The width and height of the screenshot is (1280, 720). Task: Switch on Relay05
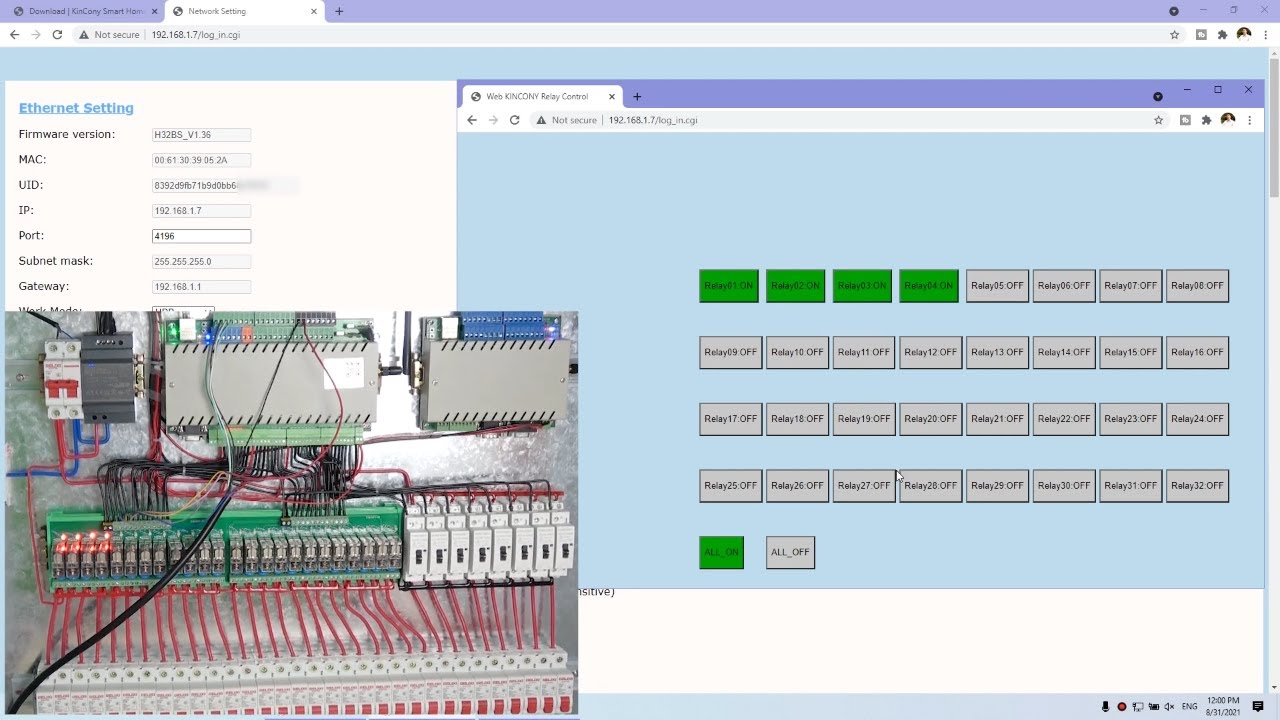click(997, 286)
